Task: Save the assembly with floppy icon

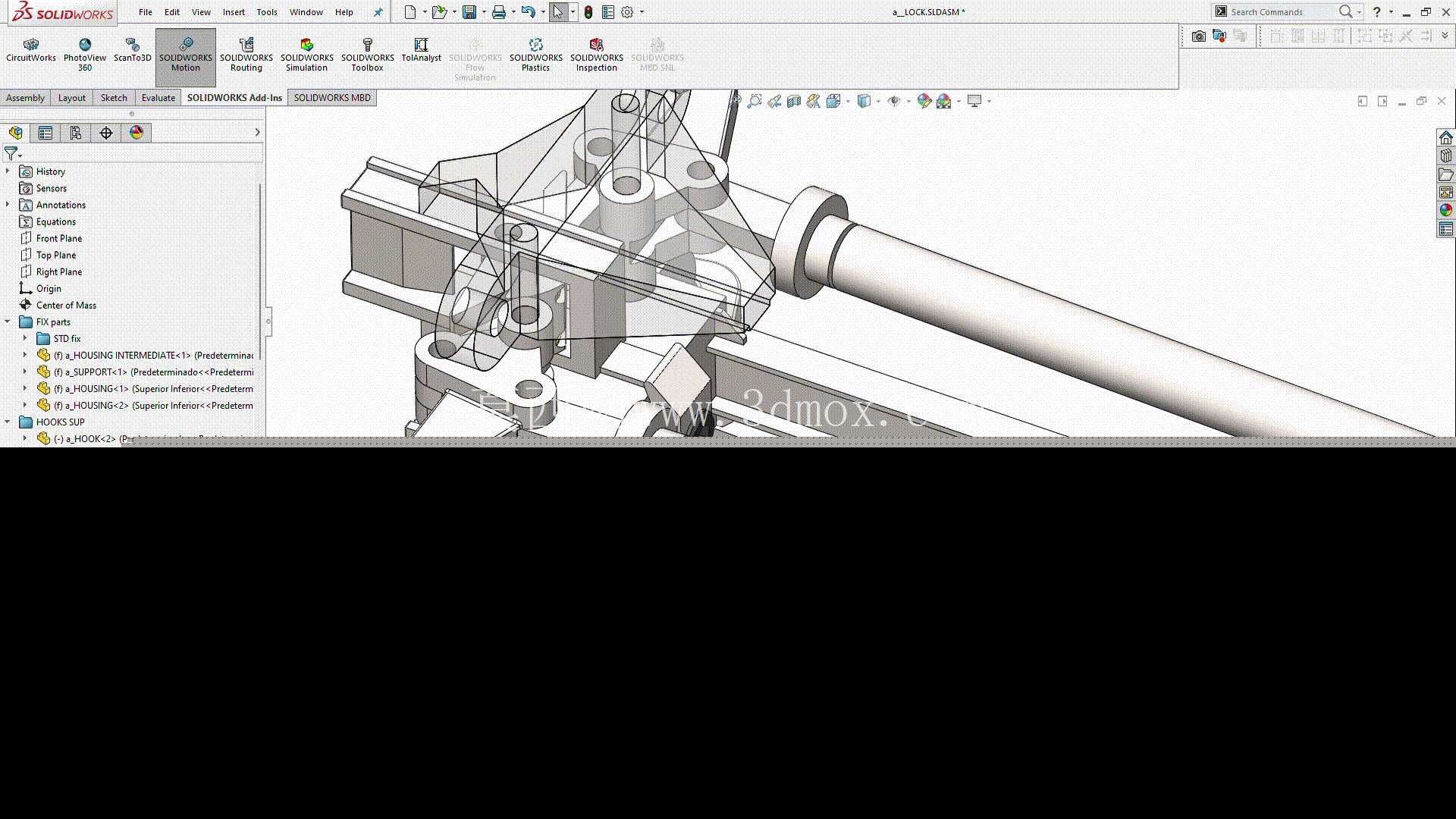Action: [469, 12]
